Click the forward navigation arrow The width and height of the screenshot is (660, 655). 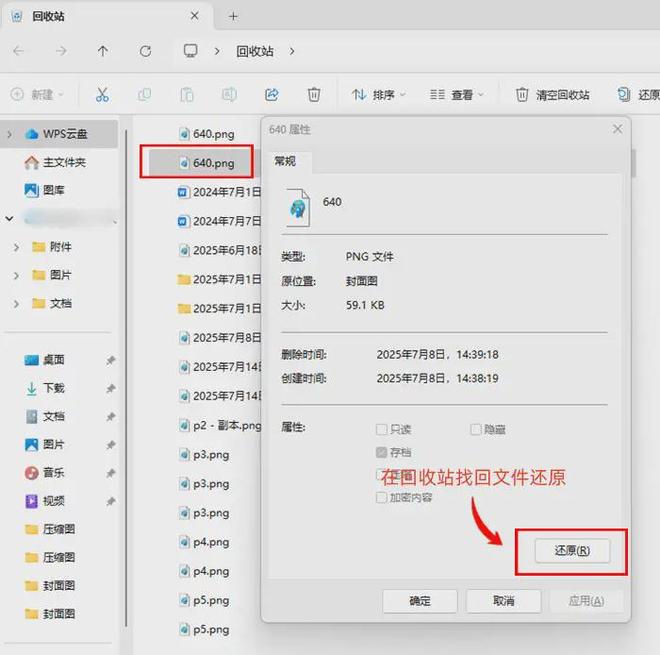click(x=61, y=51)
